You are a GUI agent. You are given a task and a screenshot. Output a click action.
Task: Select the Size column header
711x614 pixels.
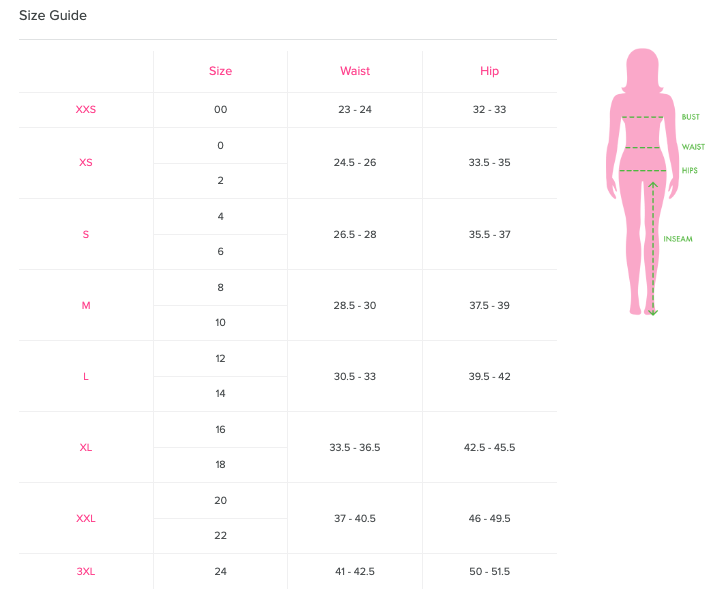pyautogui.click(x=220, y=71)
